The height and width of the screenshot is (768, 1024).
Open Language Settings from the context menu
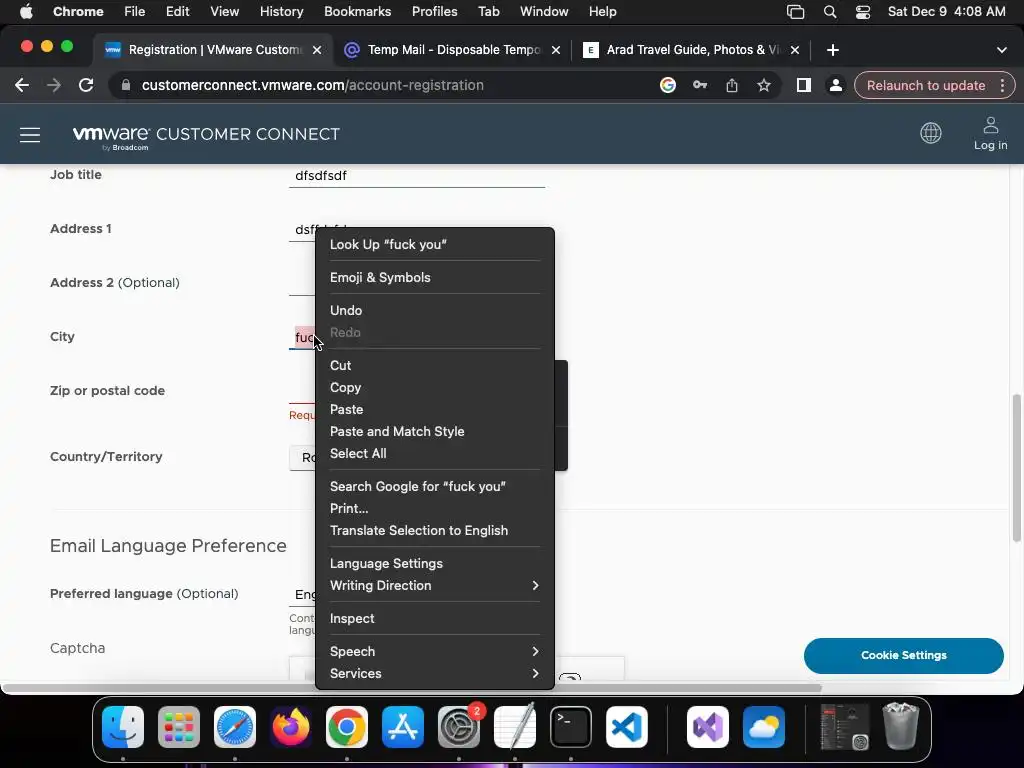tap(434, 564)
